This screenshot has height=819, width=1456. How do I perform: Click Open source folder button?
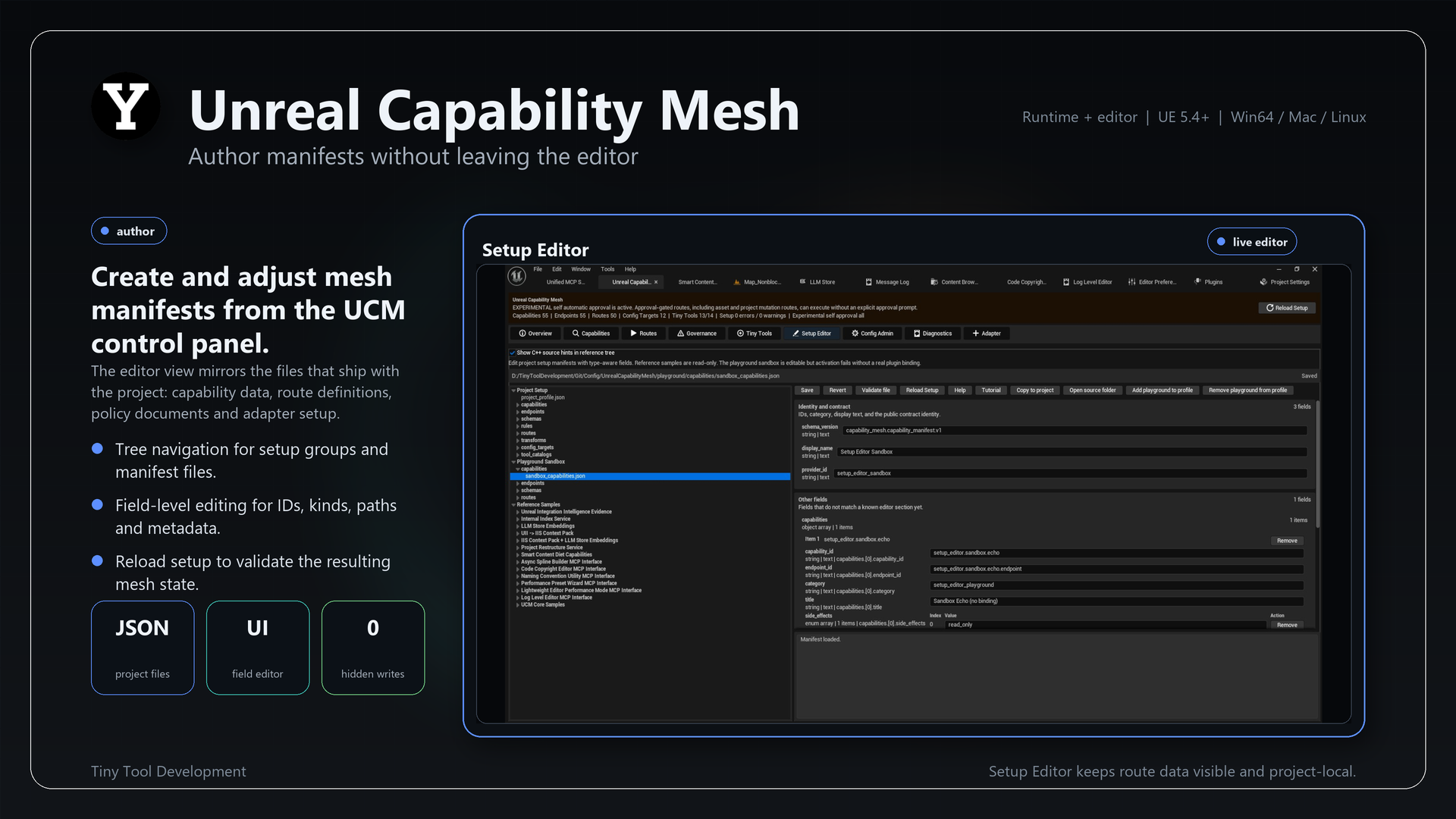coord(1093,391)
